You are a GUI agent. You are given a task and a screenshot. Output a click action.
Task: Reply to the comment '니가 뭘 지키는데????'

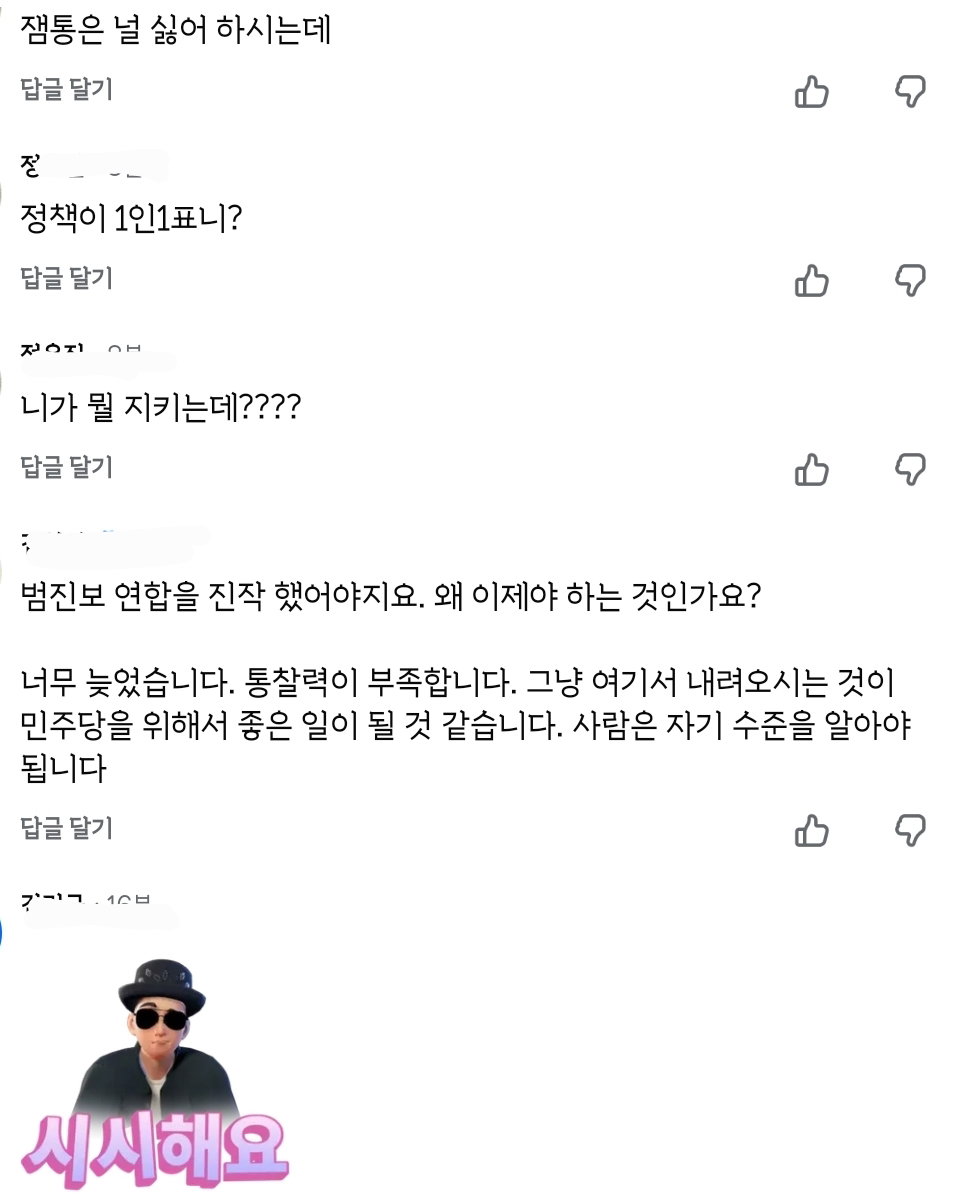[x=66, y=467]
